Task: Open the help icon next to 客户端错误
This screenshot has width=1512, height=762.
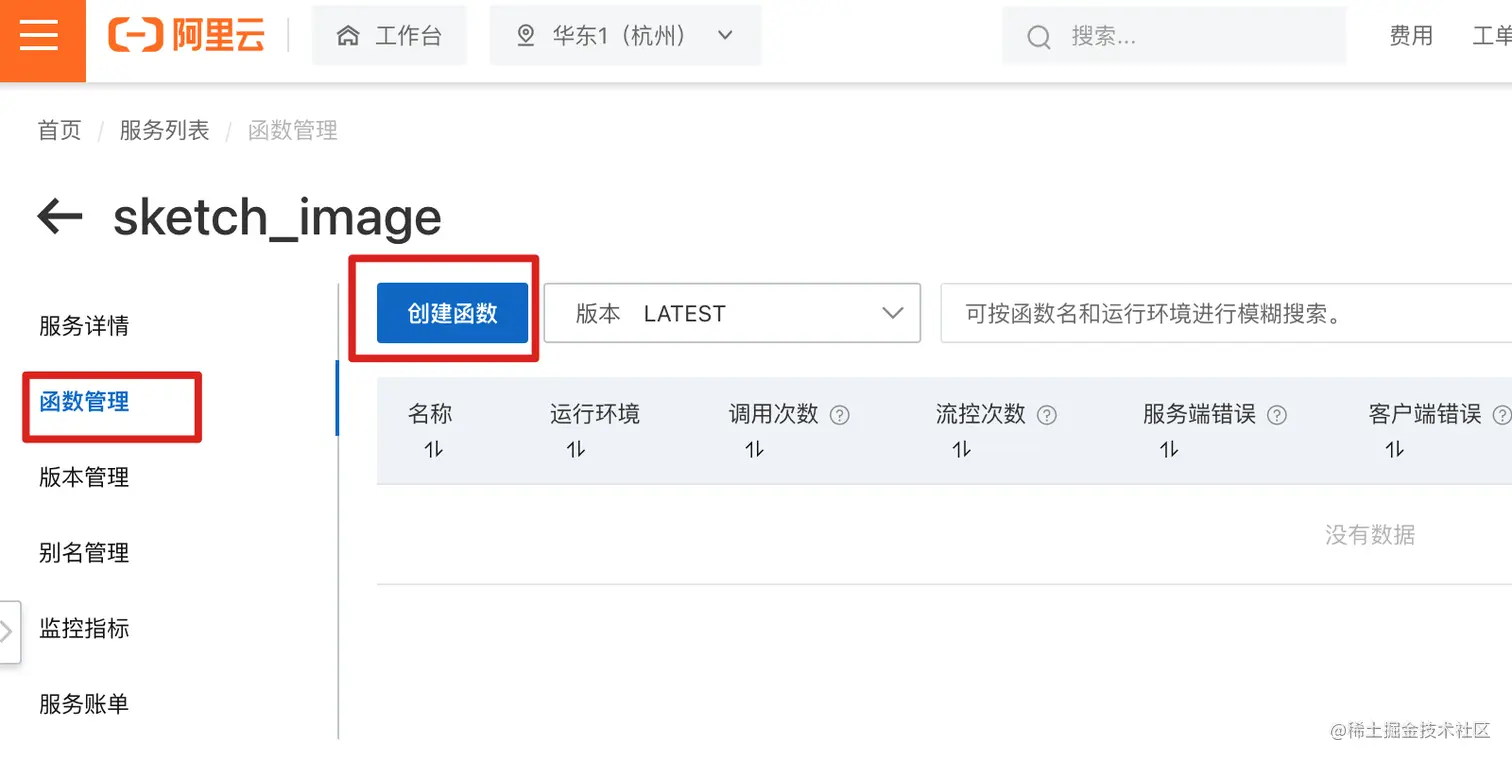Action: (x=1501, y=414)
